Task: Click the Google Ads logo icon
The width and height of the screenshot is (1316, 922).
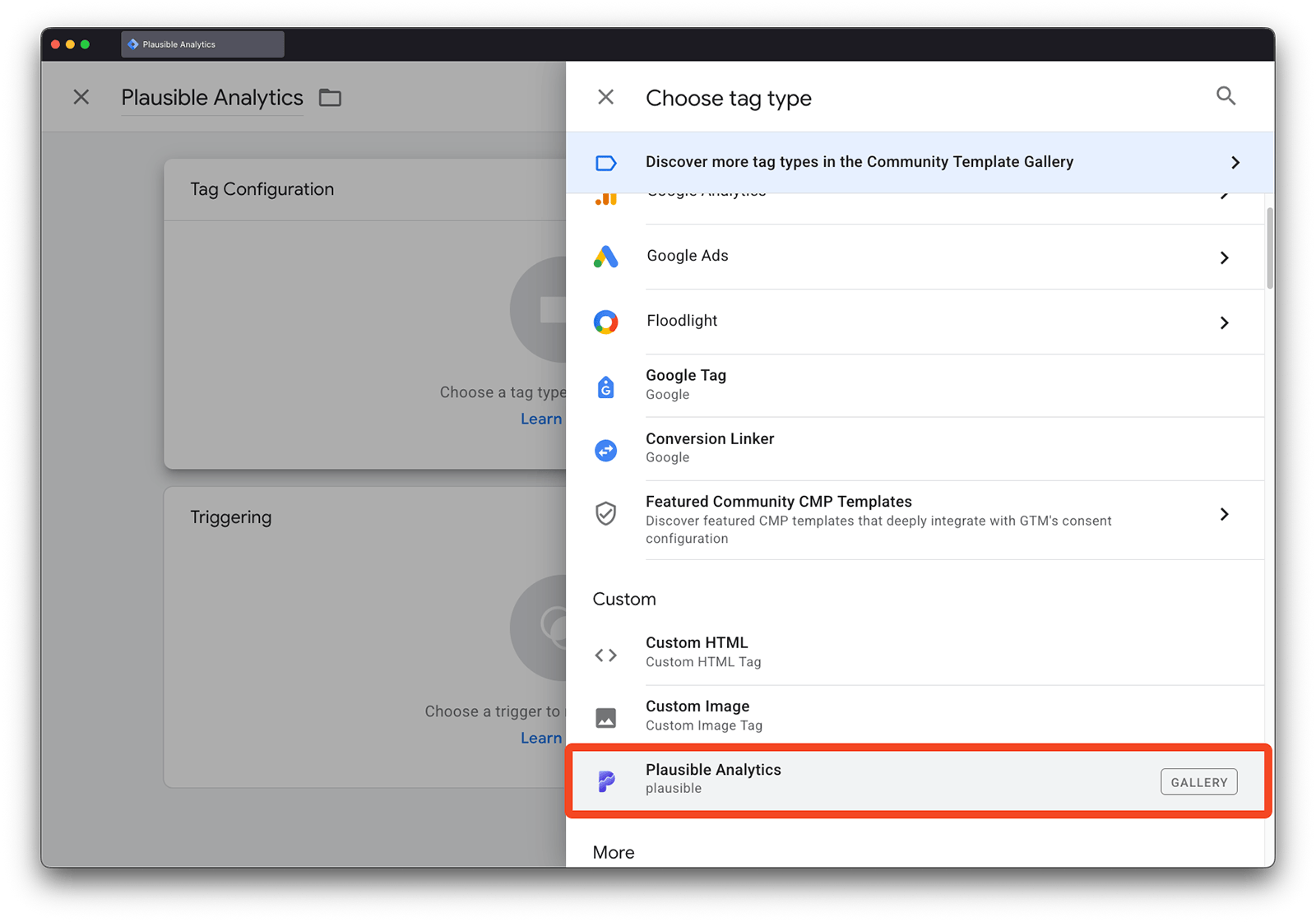Action: [x=606, y=257]
